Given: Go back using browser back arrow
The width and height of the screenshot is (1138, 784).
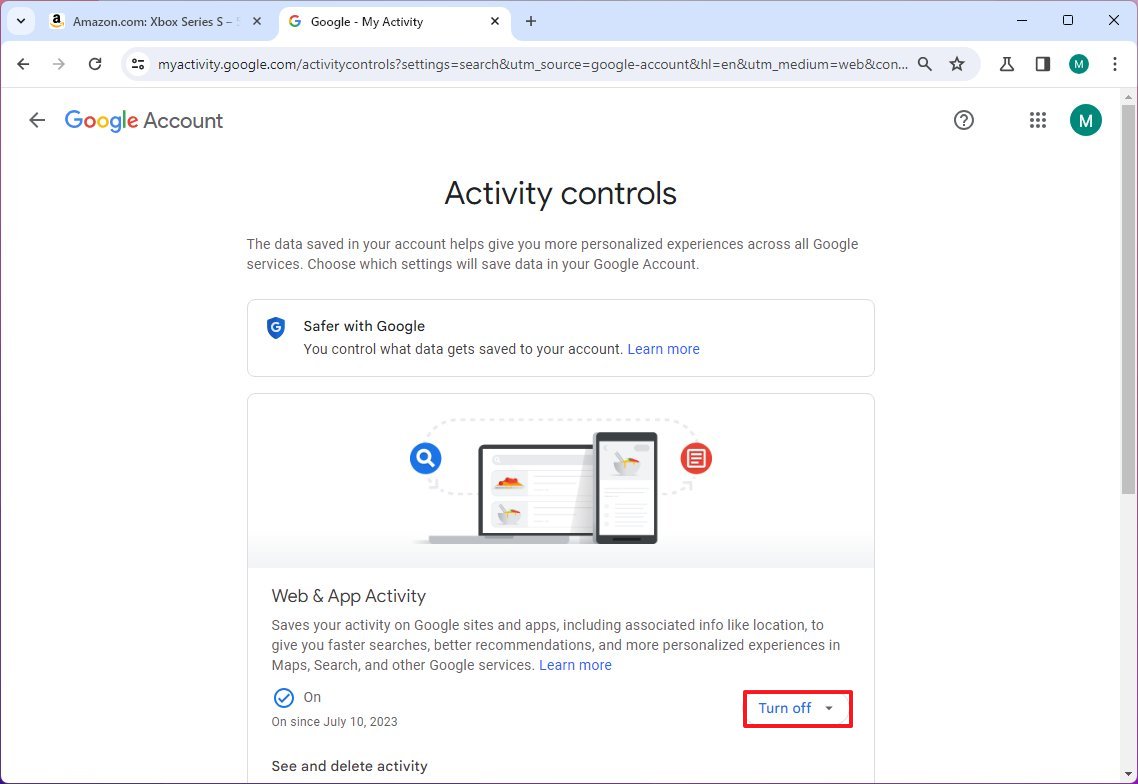Looking at the screenshot, I should click(23, 64).
